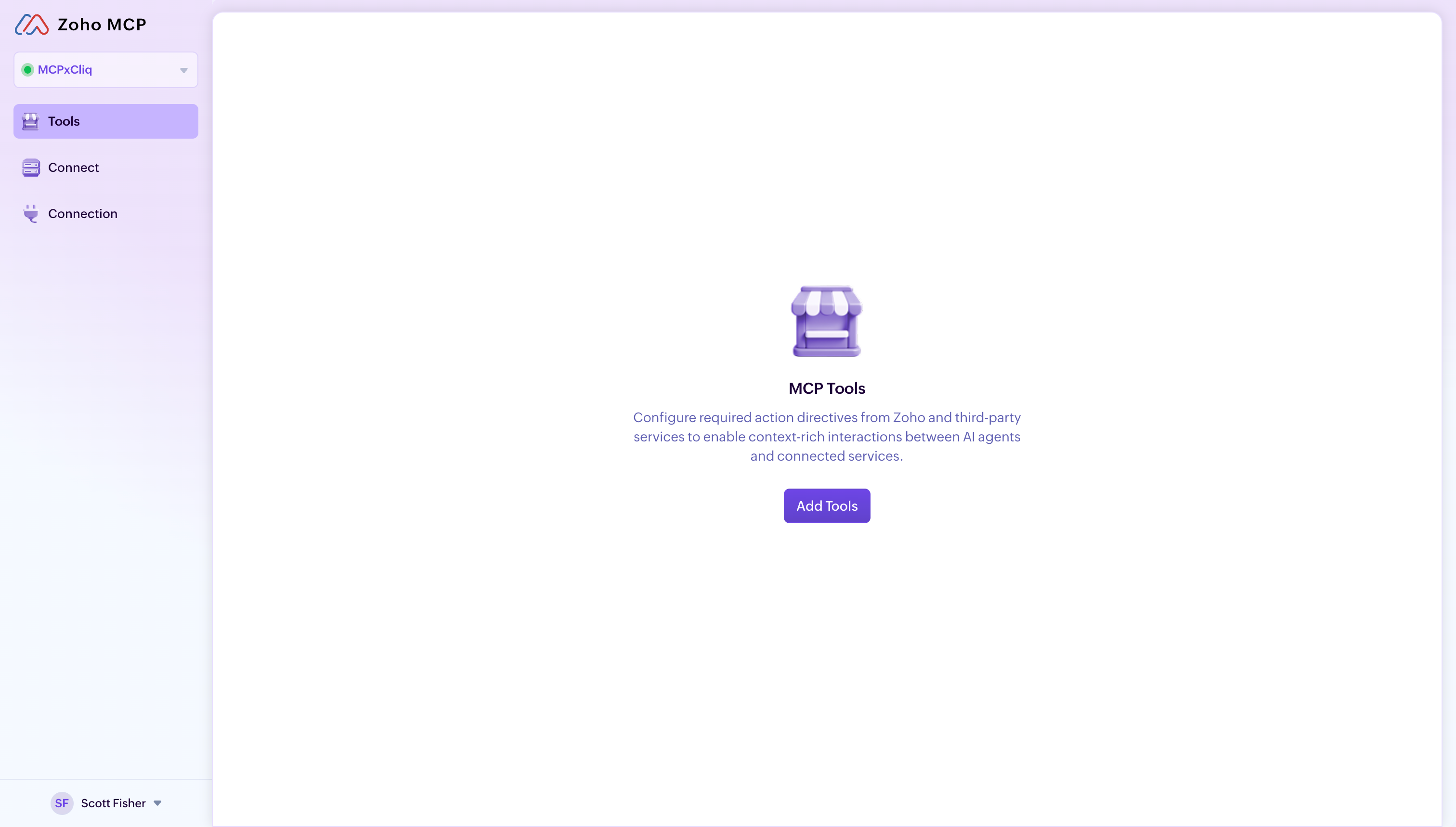The image size is (1456, 827).
Task: Click the SF user avatar
Action: pos(62,803)
